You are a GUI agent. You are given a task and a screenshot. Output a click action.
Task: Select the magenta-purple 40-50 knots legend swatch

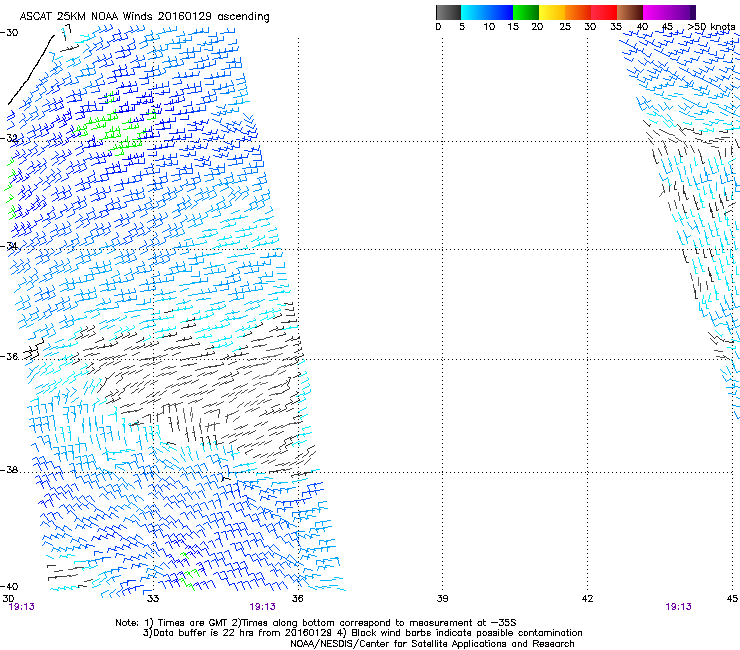pyautogui.click(x=669, y=12)
